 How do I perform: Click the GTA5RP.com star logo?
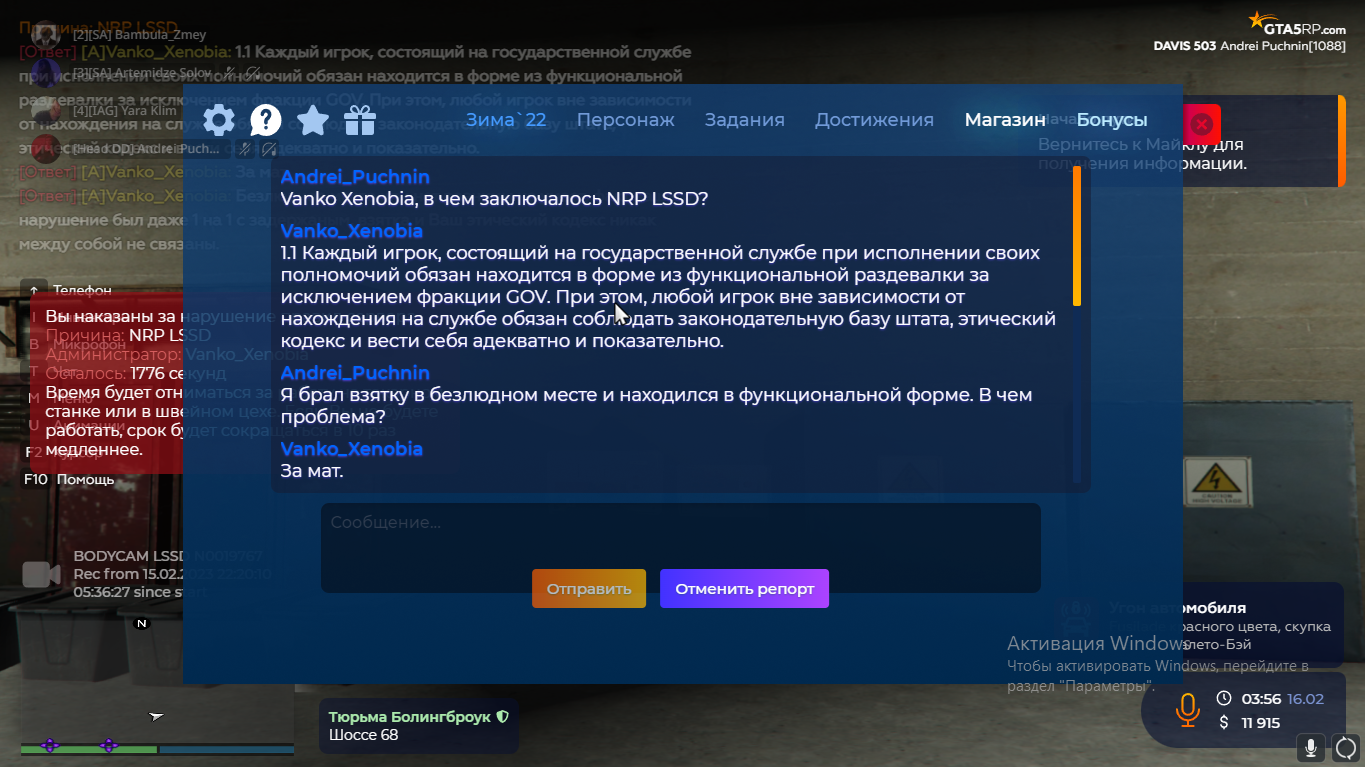(x=1297, y=24)
